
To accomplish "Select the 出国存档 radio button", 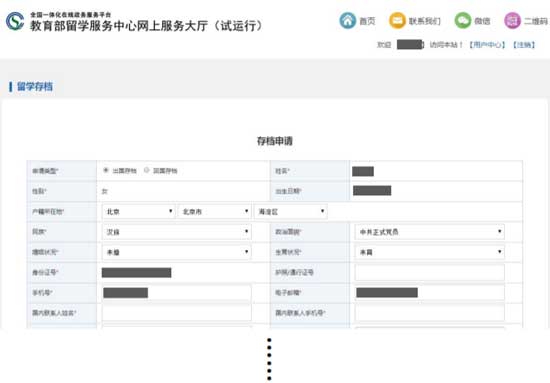I will coord(106,170).
